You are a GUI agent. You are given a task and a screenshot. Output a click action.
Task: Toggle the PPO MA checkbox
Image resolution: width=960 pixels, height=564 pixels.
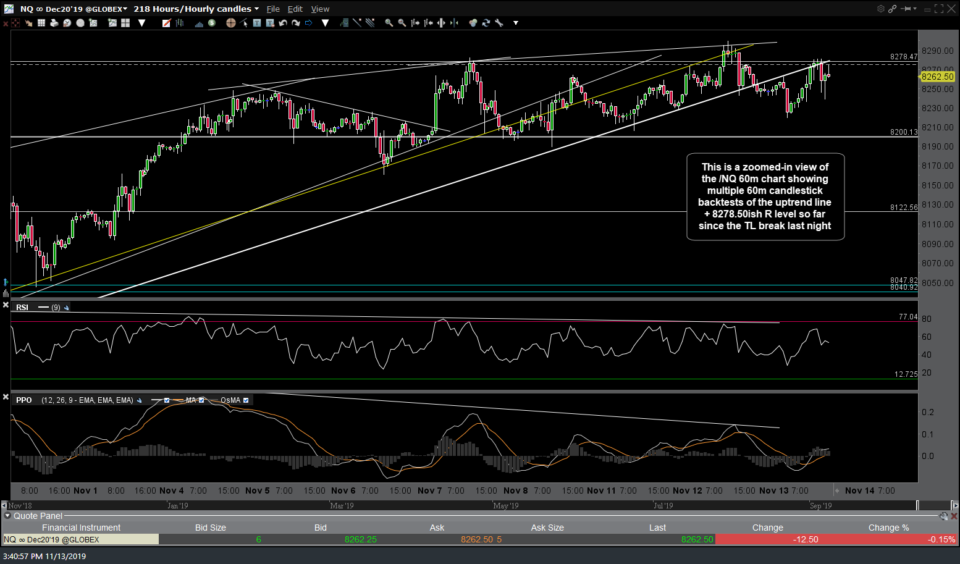[x=201, y=400]
